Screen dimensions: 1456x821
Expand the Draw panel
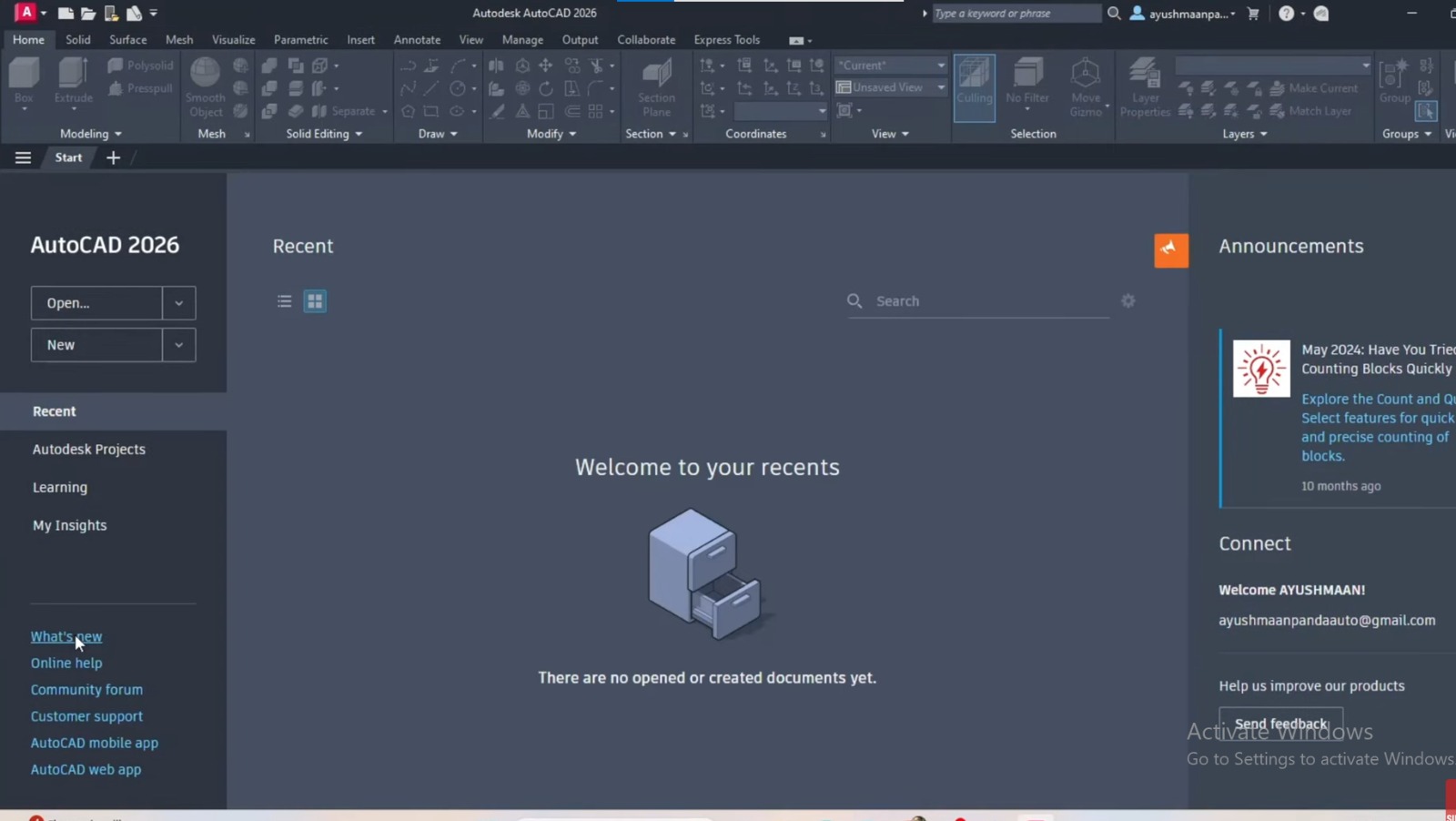(438, 134)
